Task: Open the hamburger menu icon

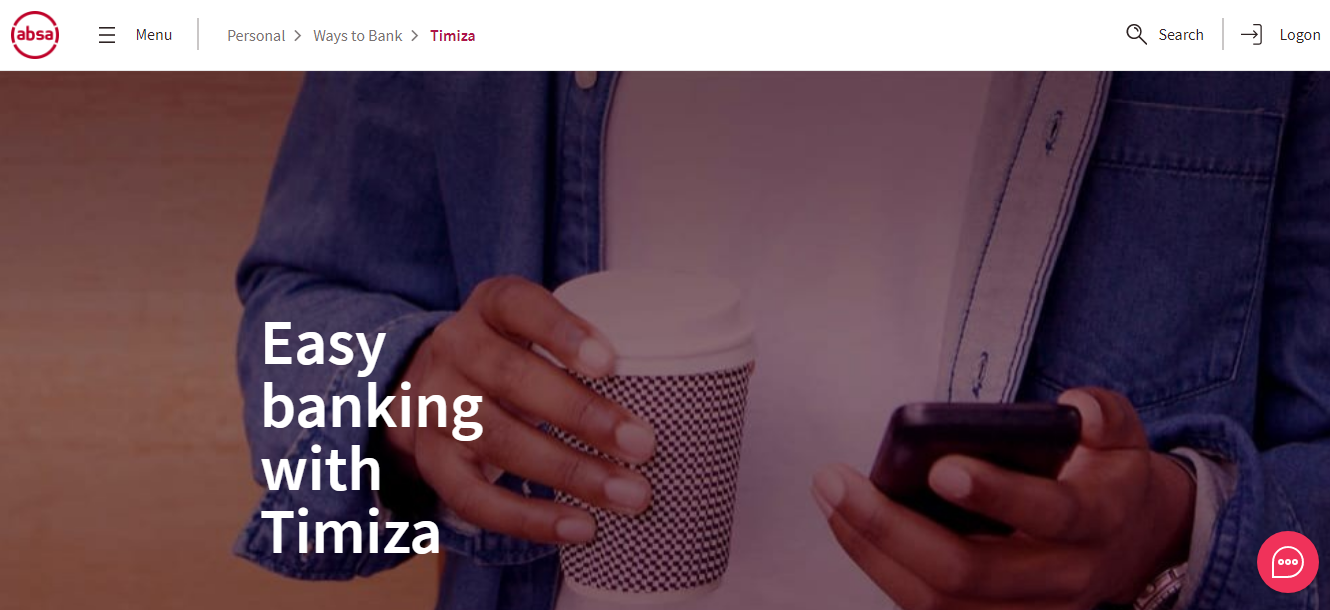Action: 107,35
